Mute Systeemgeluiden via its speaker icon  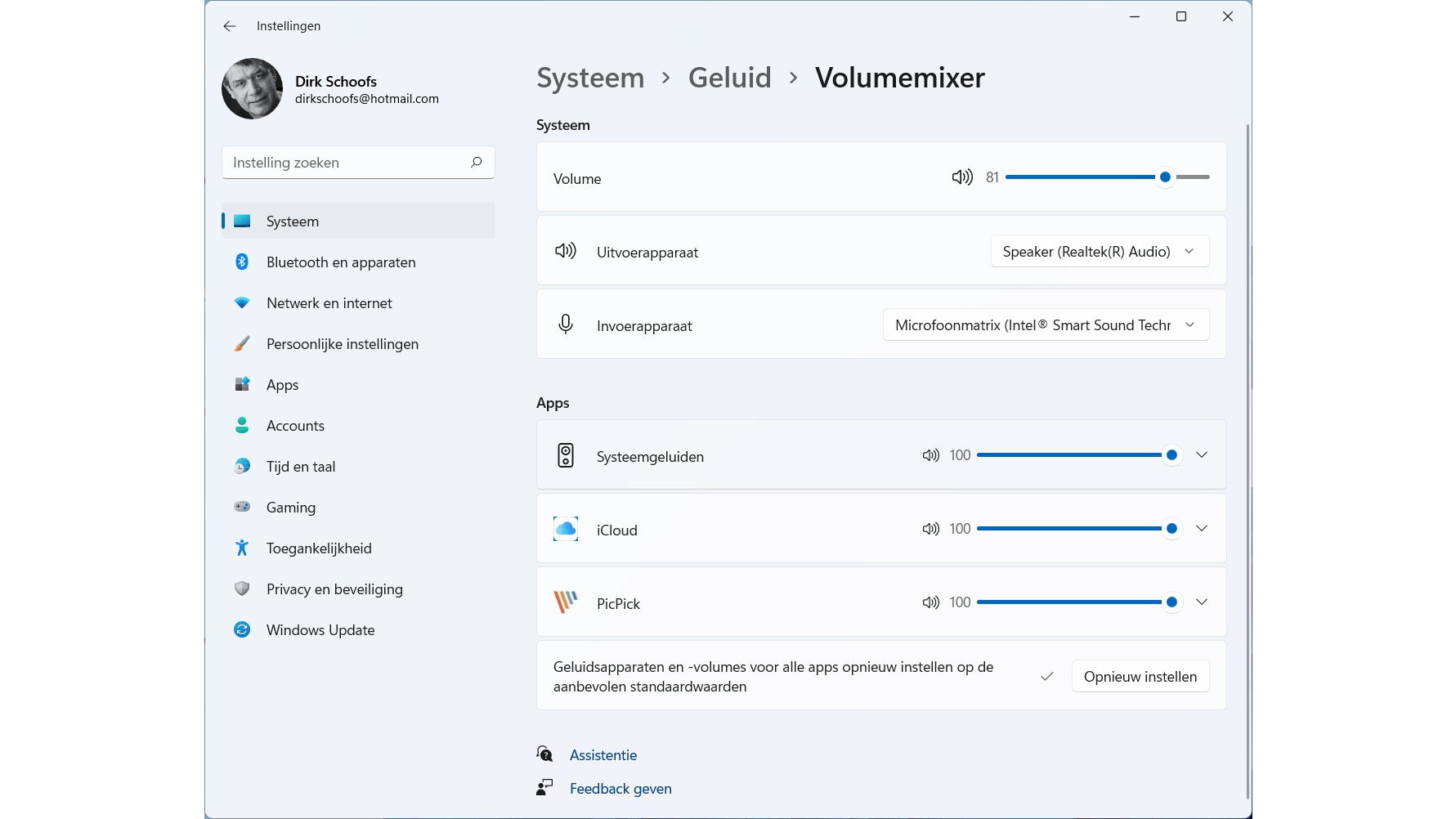tap(930, 455)
